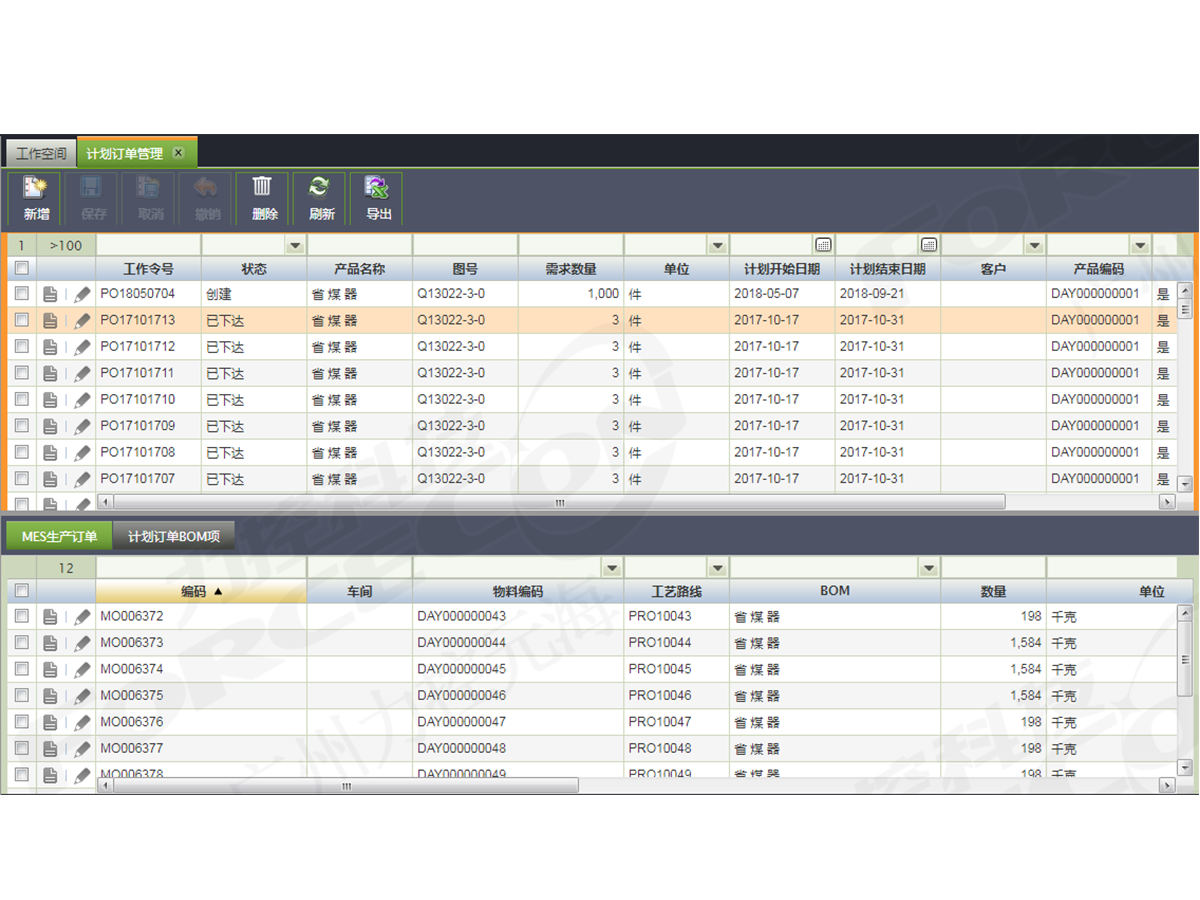Open calendar picker for 计划开始日期 filter
This screenshot has height=900, width=1200.
823,245
